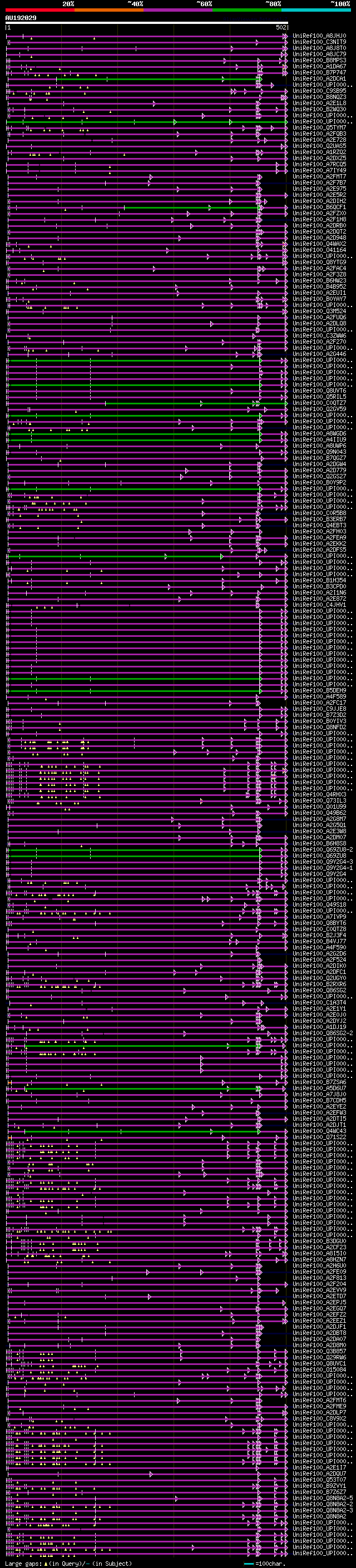
Task: Click the UniRef100_A2E1L8 label
Action: point(319,103)
